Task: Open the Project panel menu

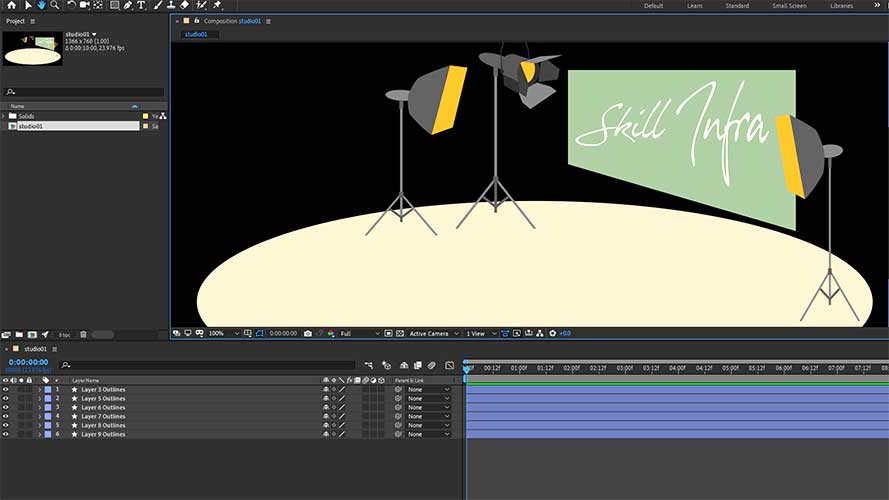Action: pyautogui.click(x=32, y=21)
